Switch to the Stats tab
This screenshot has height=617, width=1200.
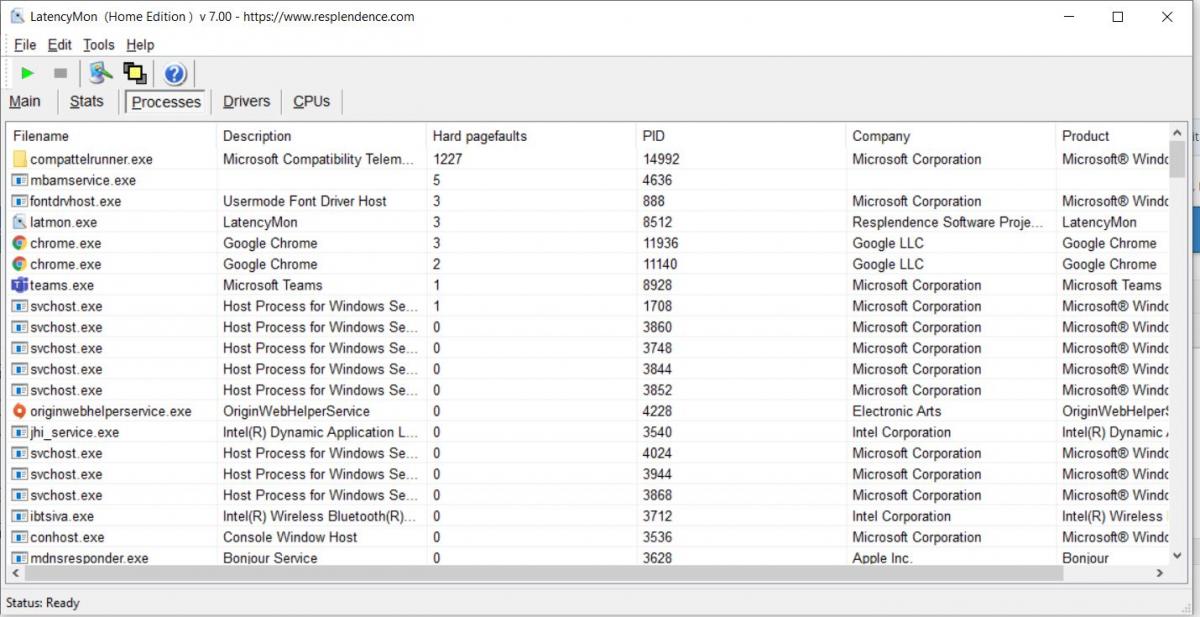pos(87,101)
